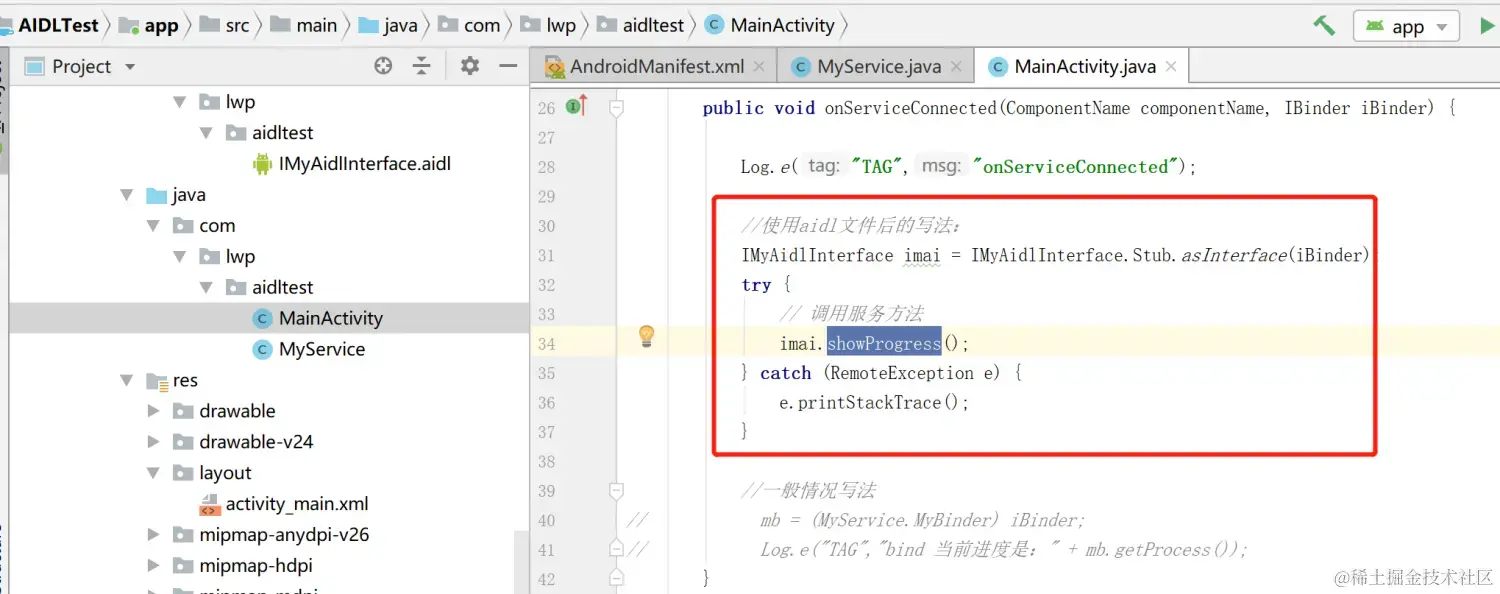Collapse the res folder node

(x=127, y=380)
